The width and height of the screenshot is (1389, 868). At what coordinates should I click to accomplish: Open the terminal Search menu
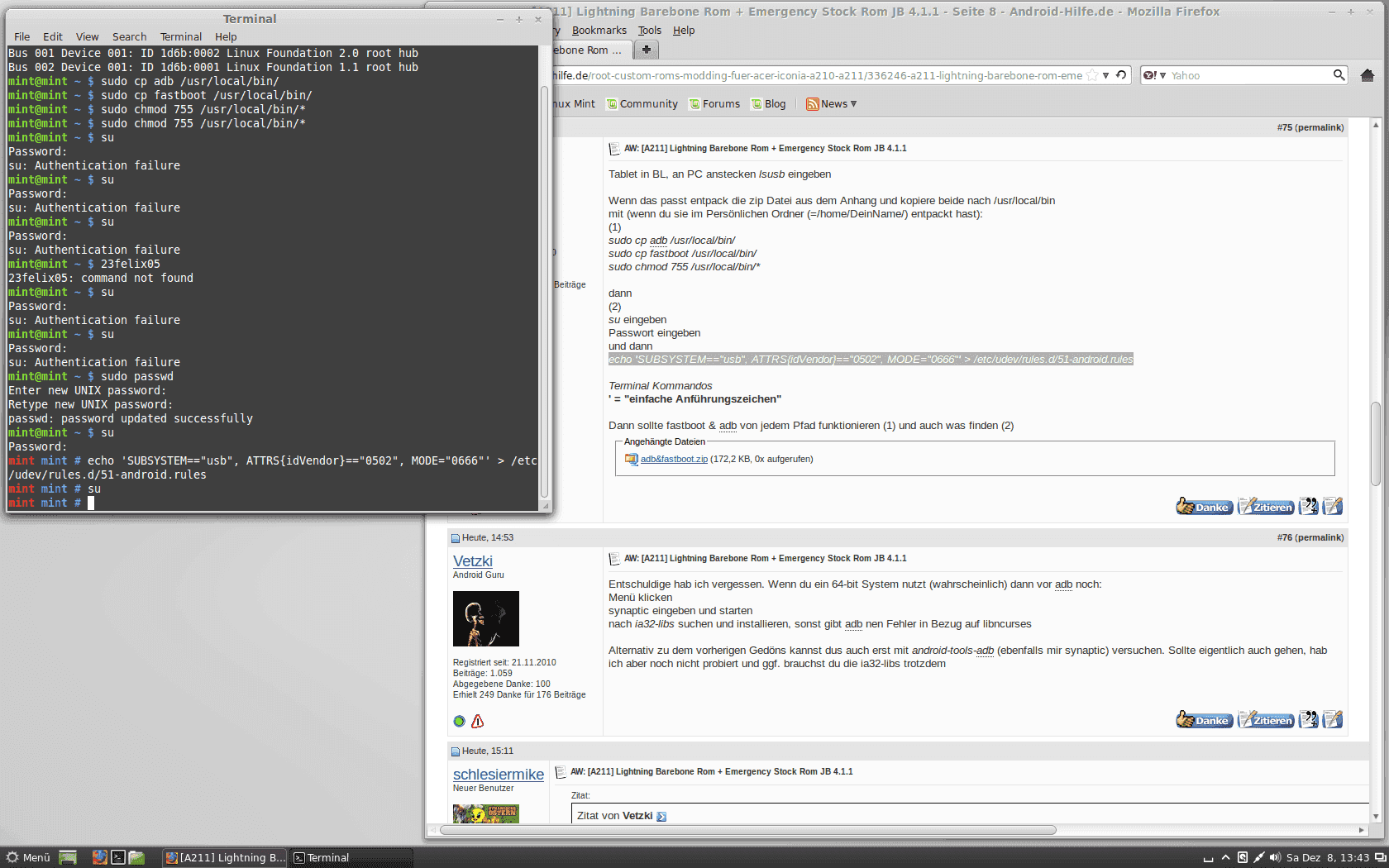click(x=129, y=36)
